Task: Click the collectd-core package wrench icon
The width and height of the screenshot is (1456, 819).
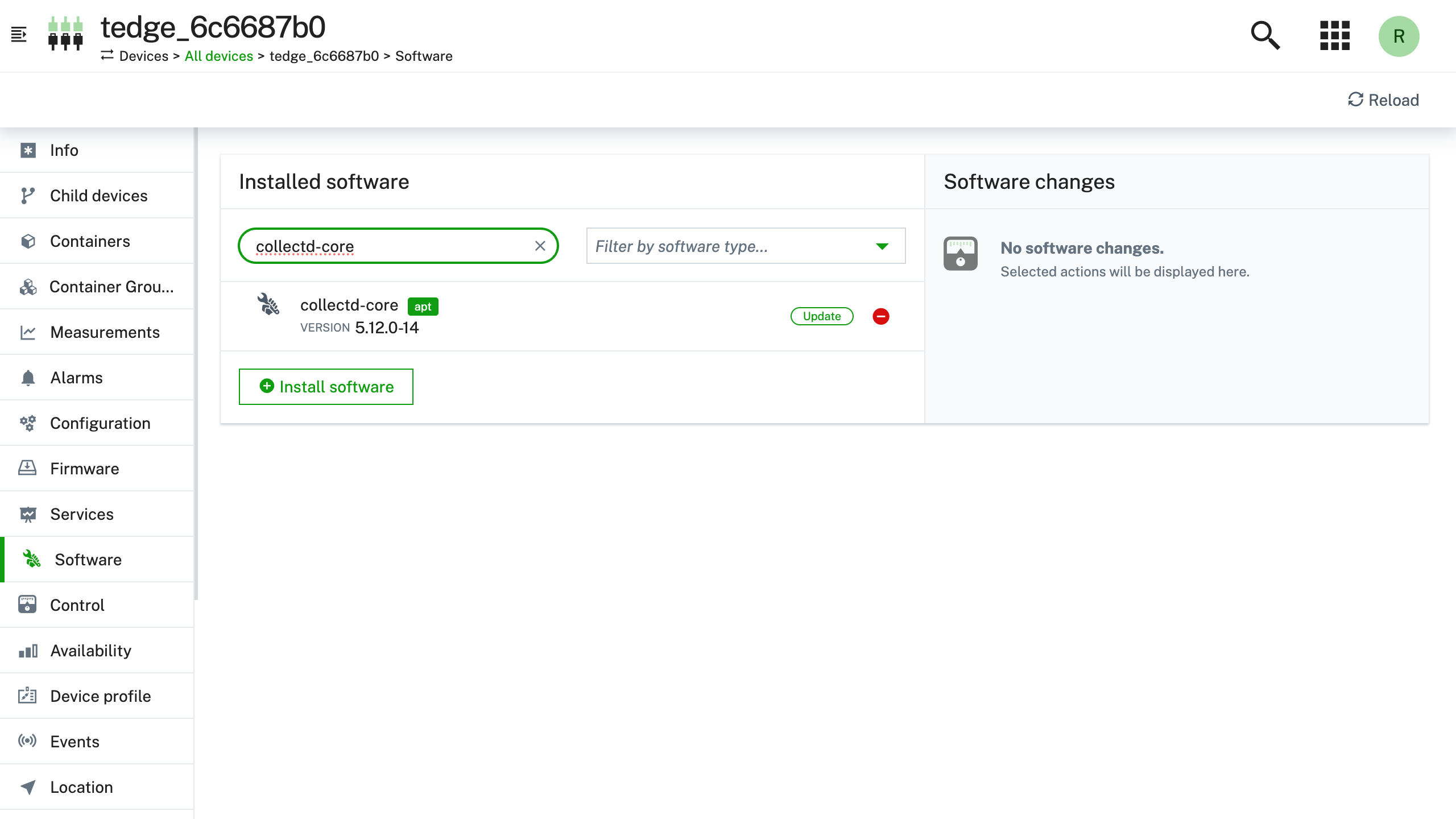Action: [268, 304]
